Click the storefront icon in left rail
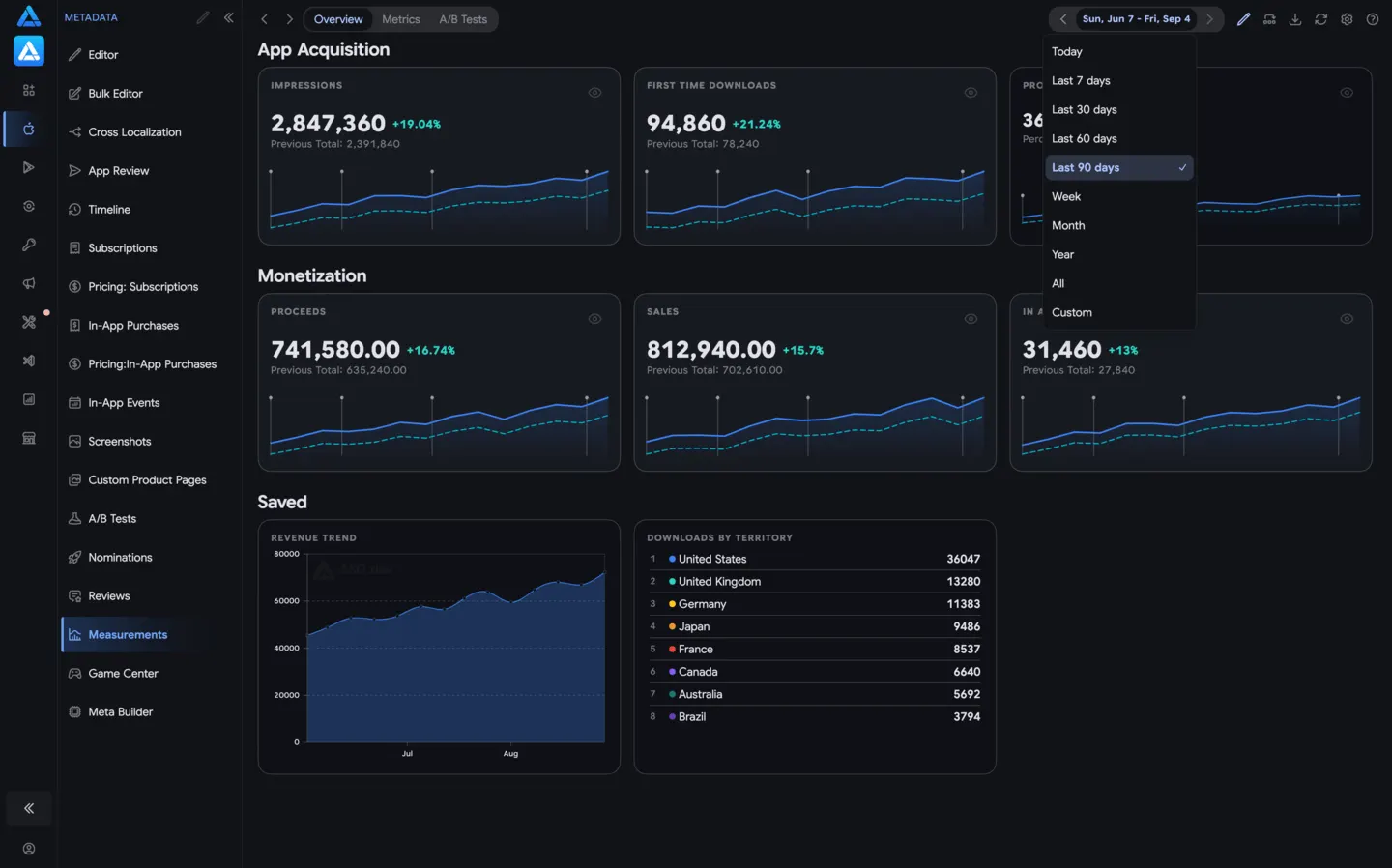Screen dimensions: 1392x868 click(x=29, y=438)
